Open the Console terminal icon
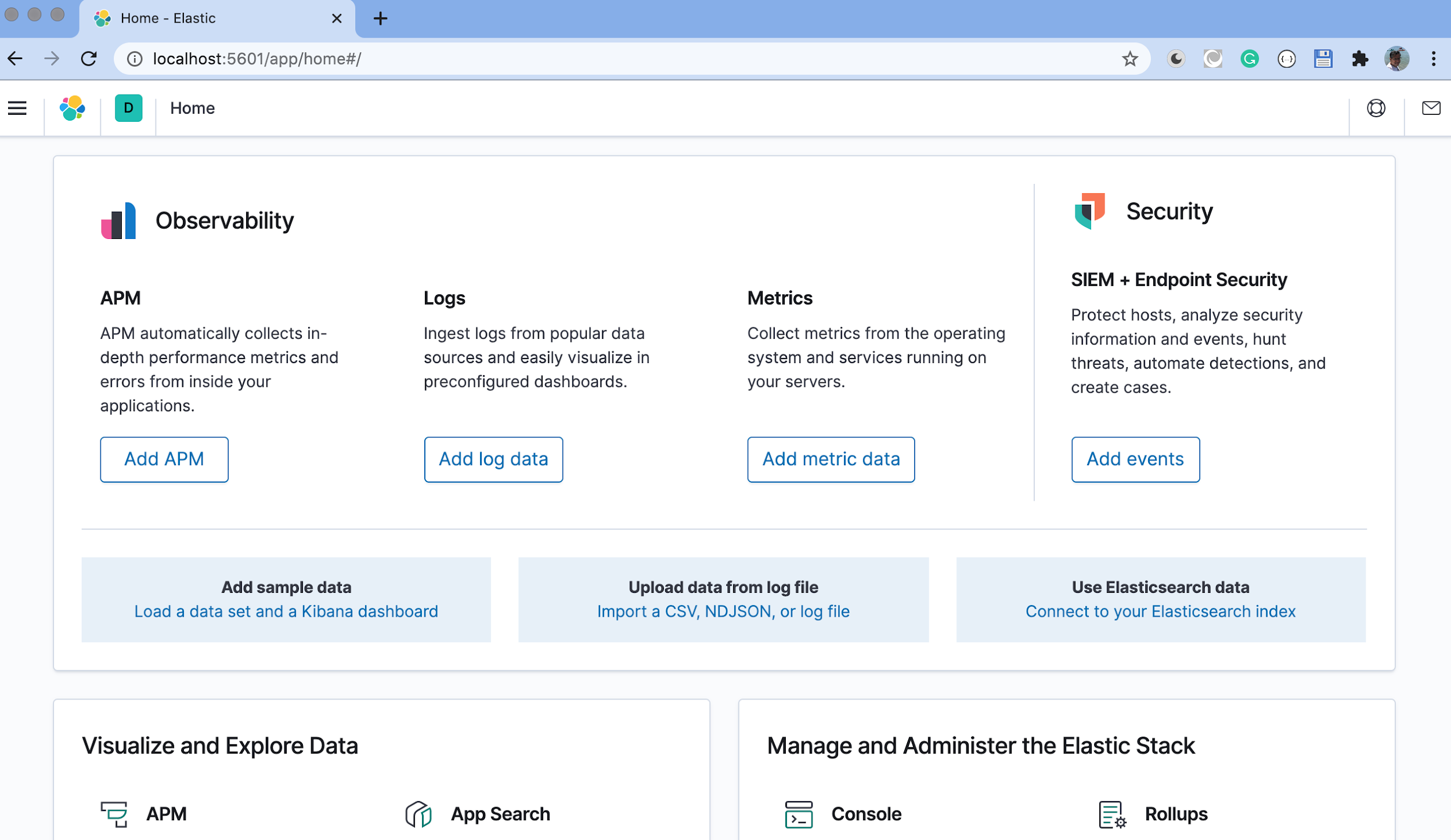 coord(797,814)
